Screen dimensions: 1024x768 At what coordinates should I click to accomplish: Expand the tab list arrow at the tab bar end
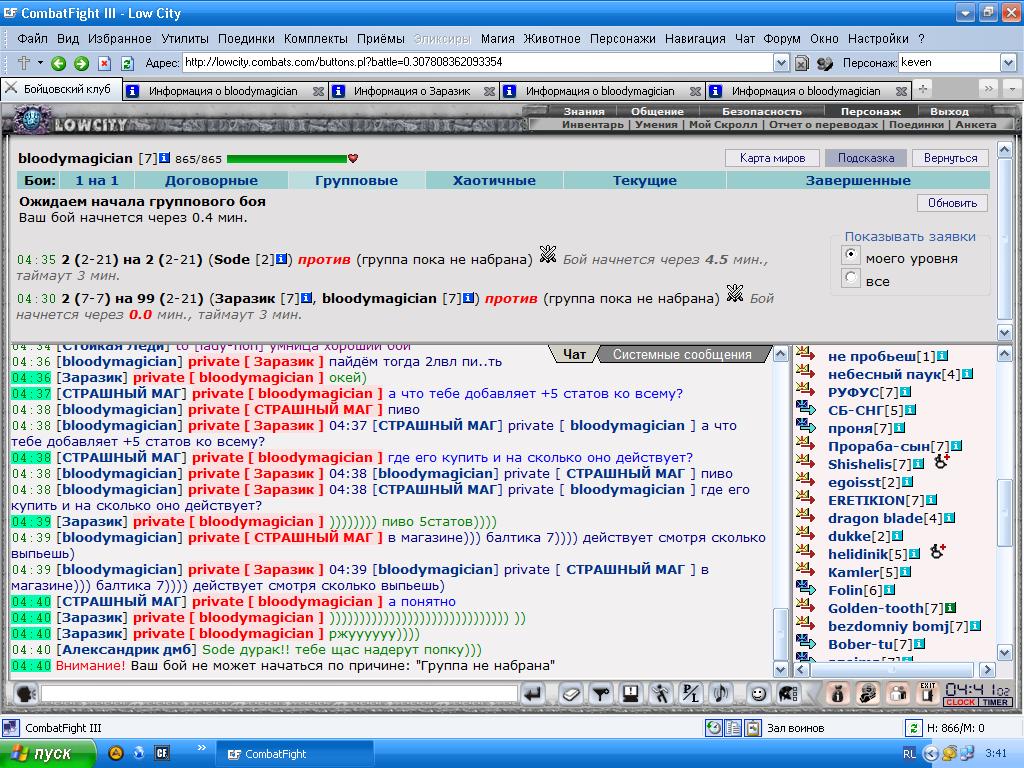(1012, 89)
